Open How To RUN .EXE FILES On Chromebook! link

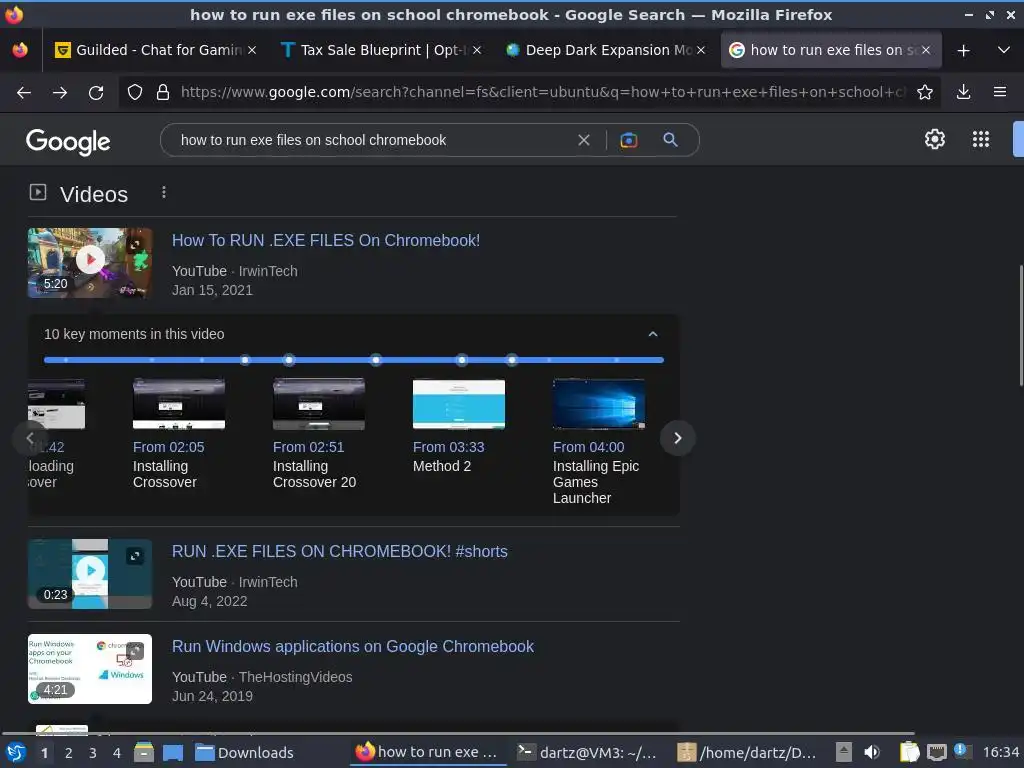tap(326, 240)
